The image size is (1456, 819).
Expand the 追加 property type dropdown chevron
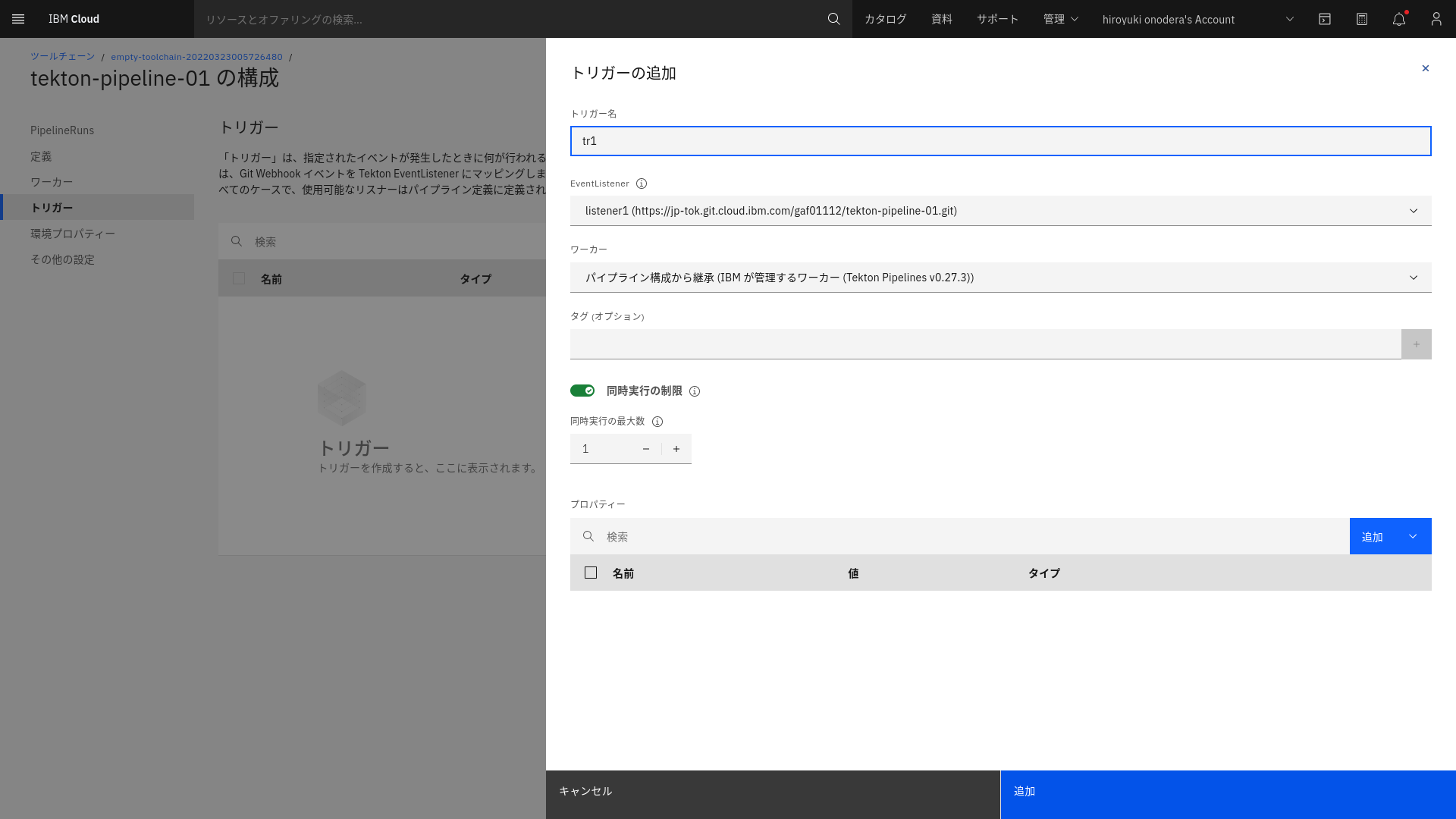click(1413, 536)
